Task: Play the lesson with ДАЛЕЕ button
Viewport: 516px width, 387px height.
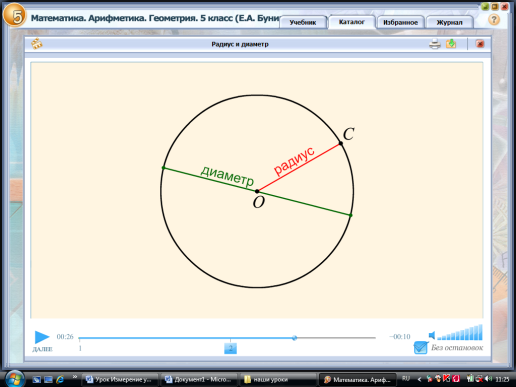Action: click(42, 341)
